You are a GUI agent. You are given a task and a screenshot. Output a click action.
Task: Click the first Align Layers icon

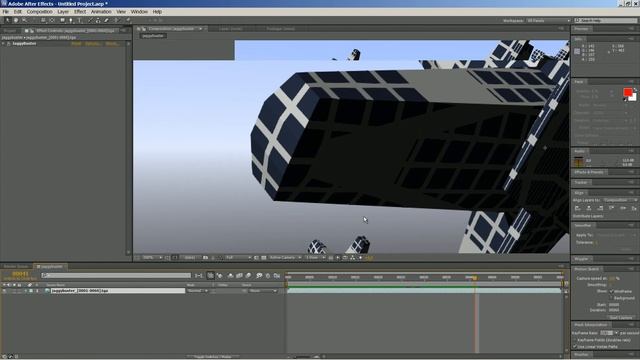(578, 208)
